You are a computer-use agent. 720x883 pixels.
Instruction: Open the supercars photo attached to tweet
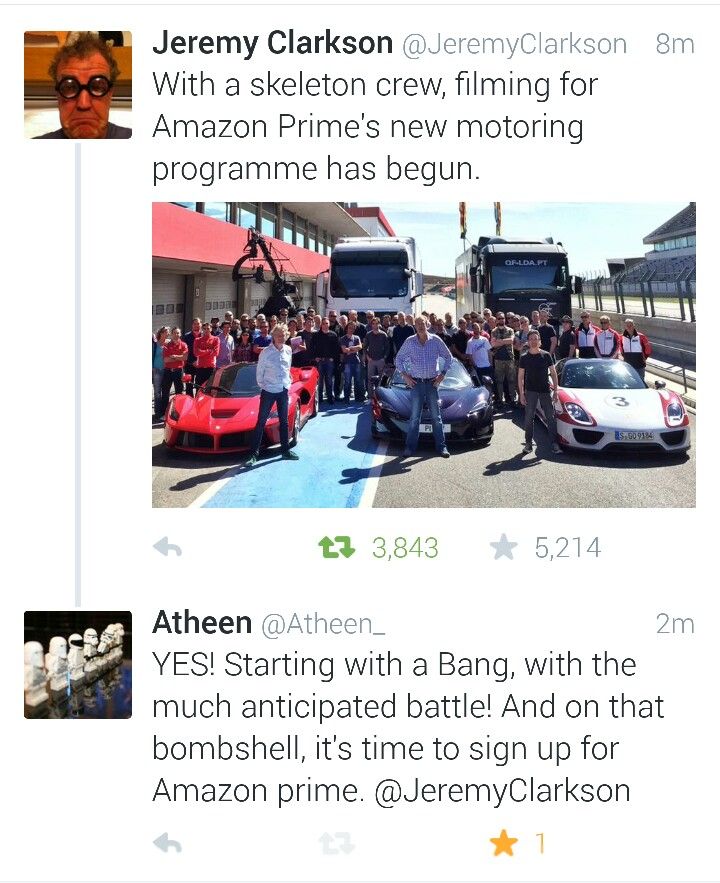click(x=424, y=355)
